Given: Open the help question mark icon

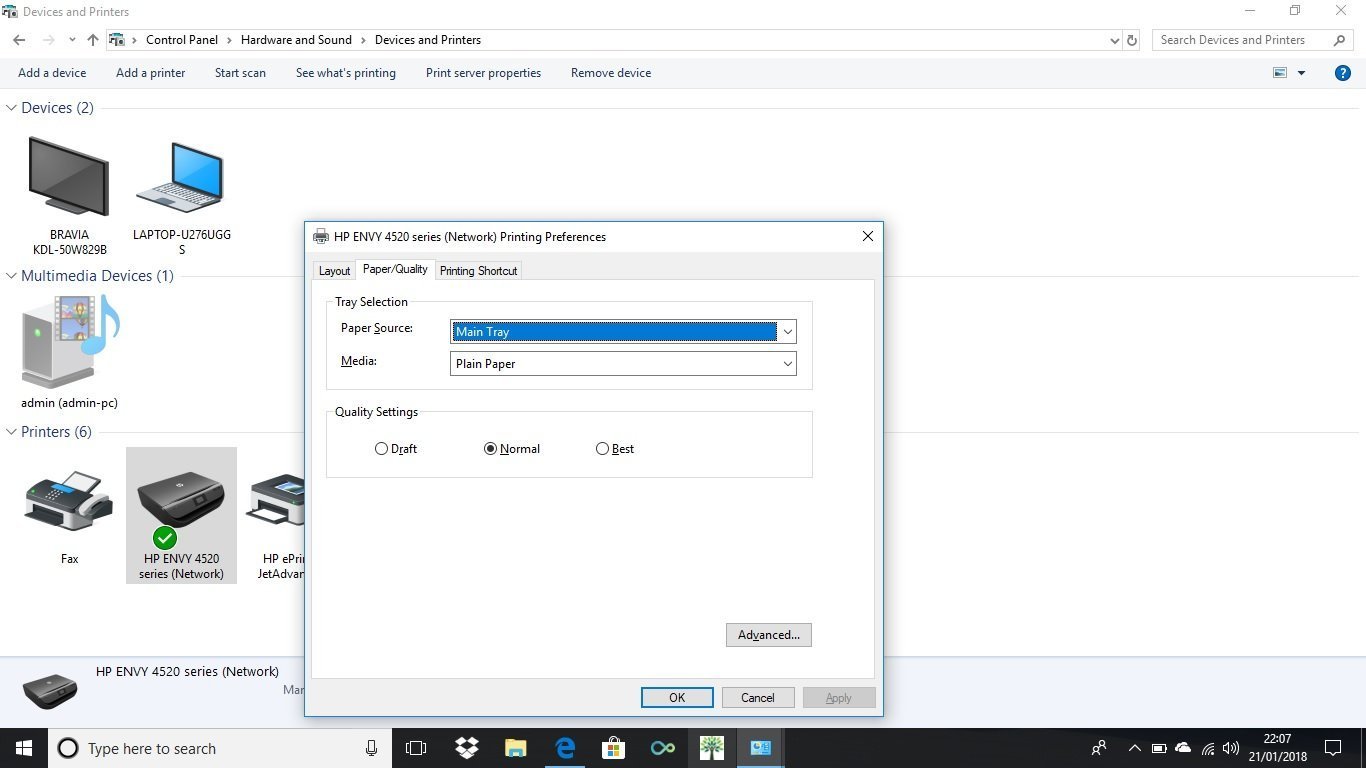Looking at the screenshot, I should (x=1343, y=73).
